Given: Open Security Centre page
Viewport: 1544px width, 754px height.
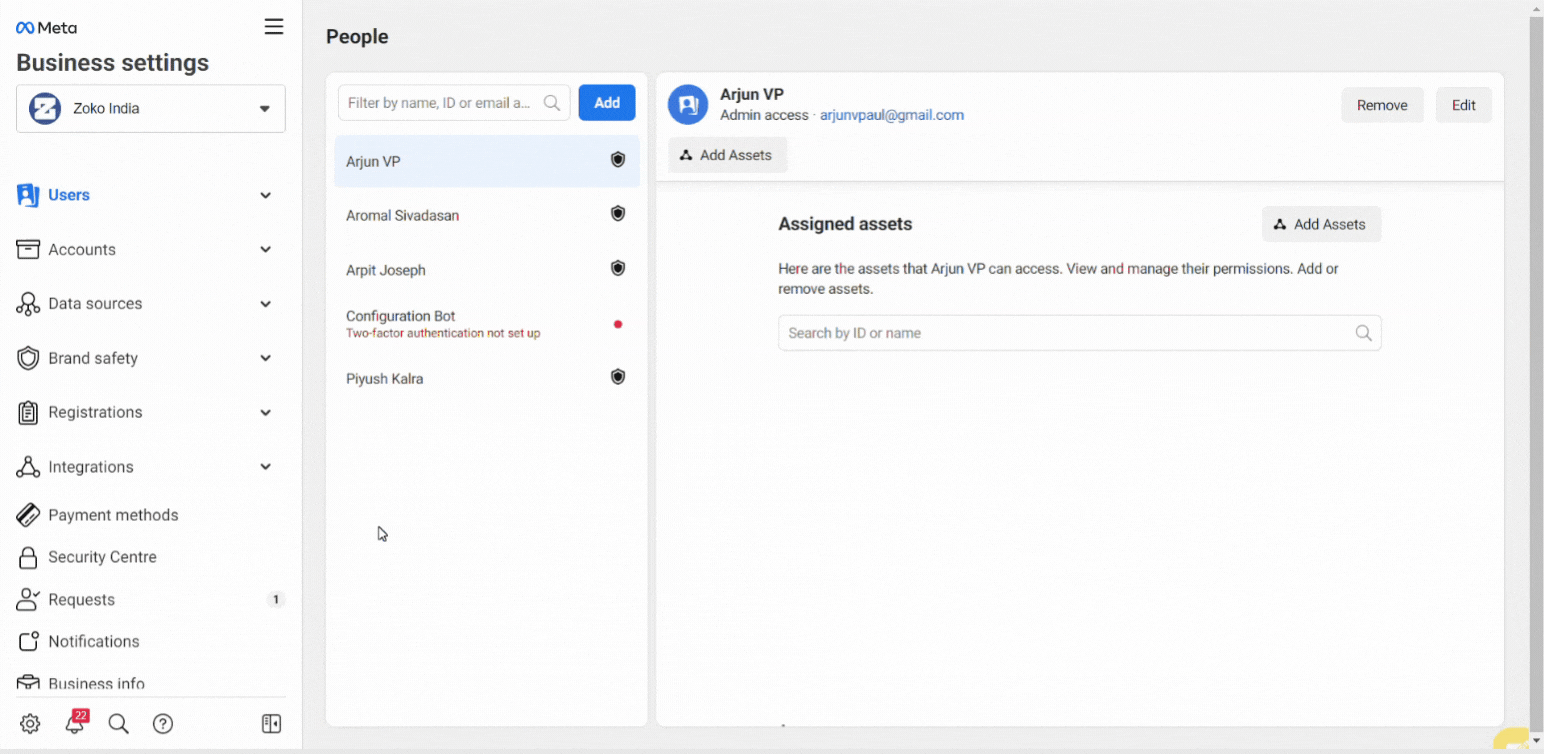Looking at the screenshot, I should coord(102,557).
